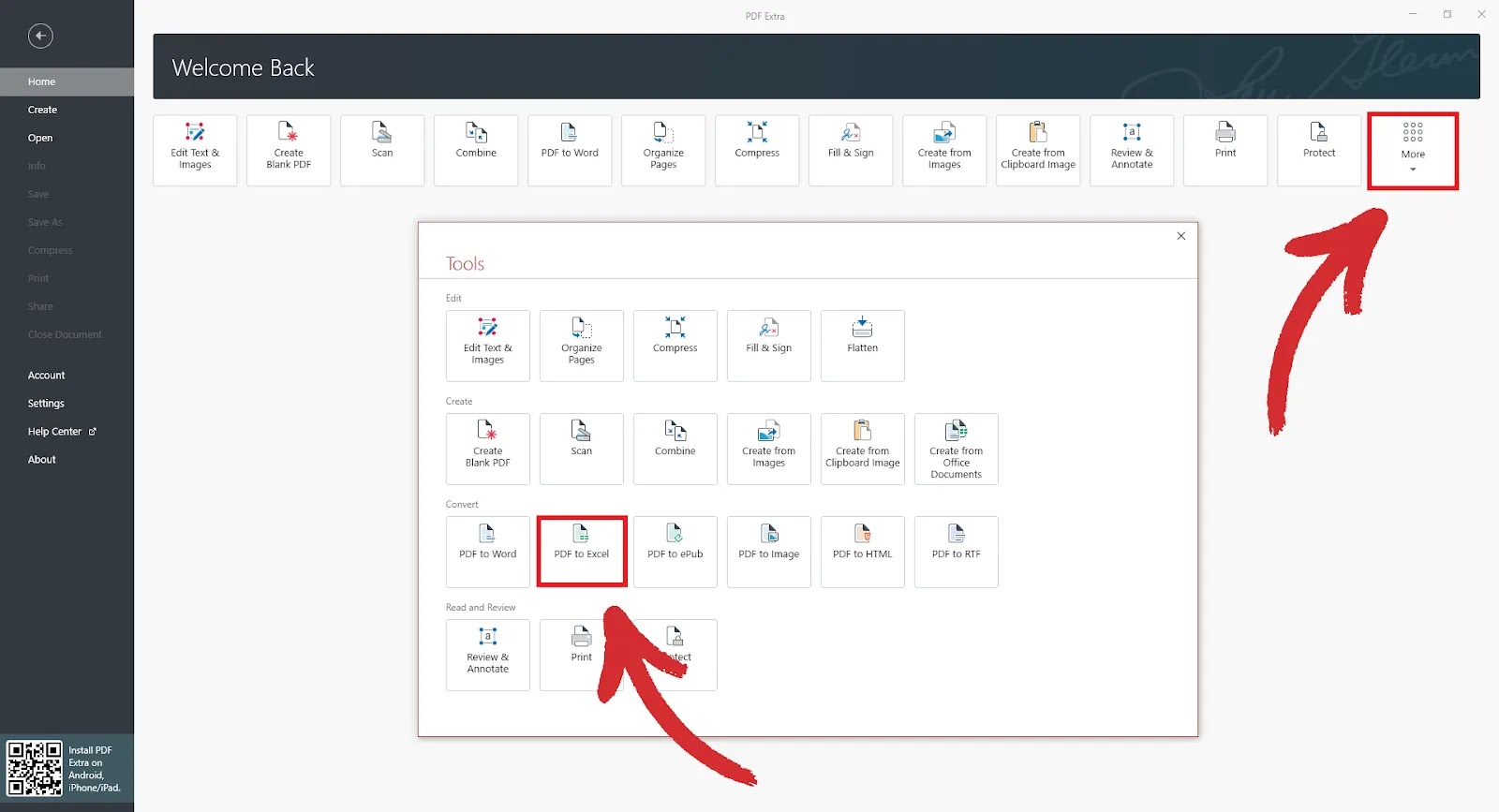Choose Combine in the Tools dialog
This screenshot has width=1499, height=812.
tap(675, 449)
